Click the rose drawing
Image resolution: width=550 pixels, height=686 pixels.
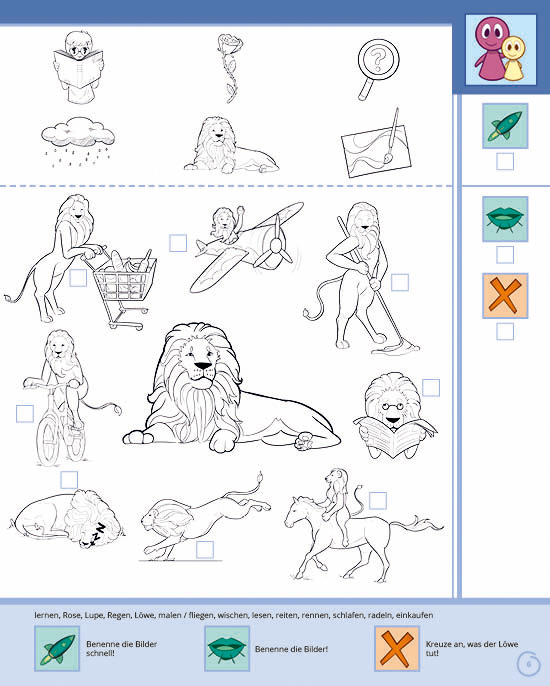(x=229, y=68)
